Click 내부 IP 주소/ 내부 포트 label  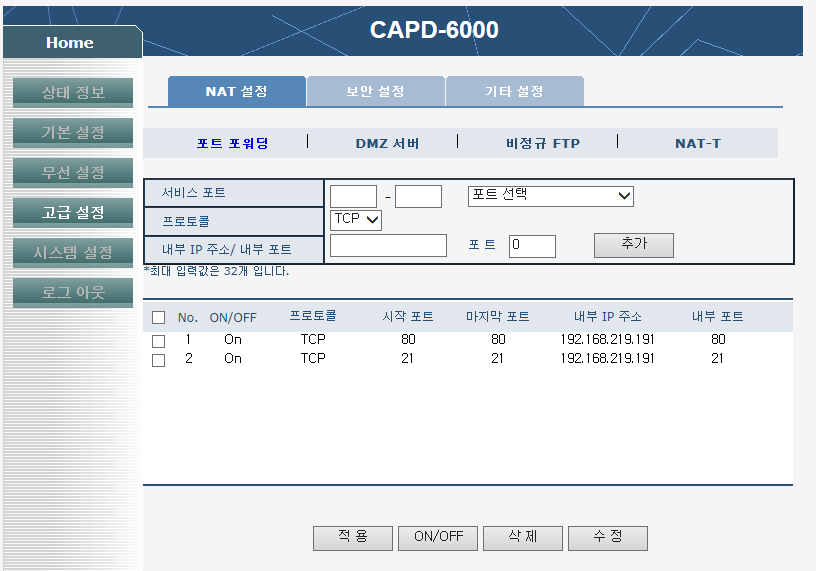[x=226, y=249]
